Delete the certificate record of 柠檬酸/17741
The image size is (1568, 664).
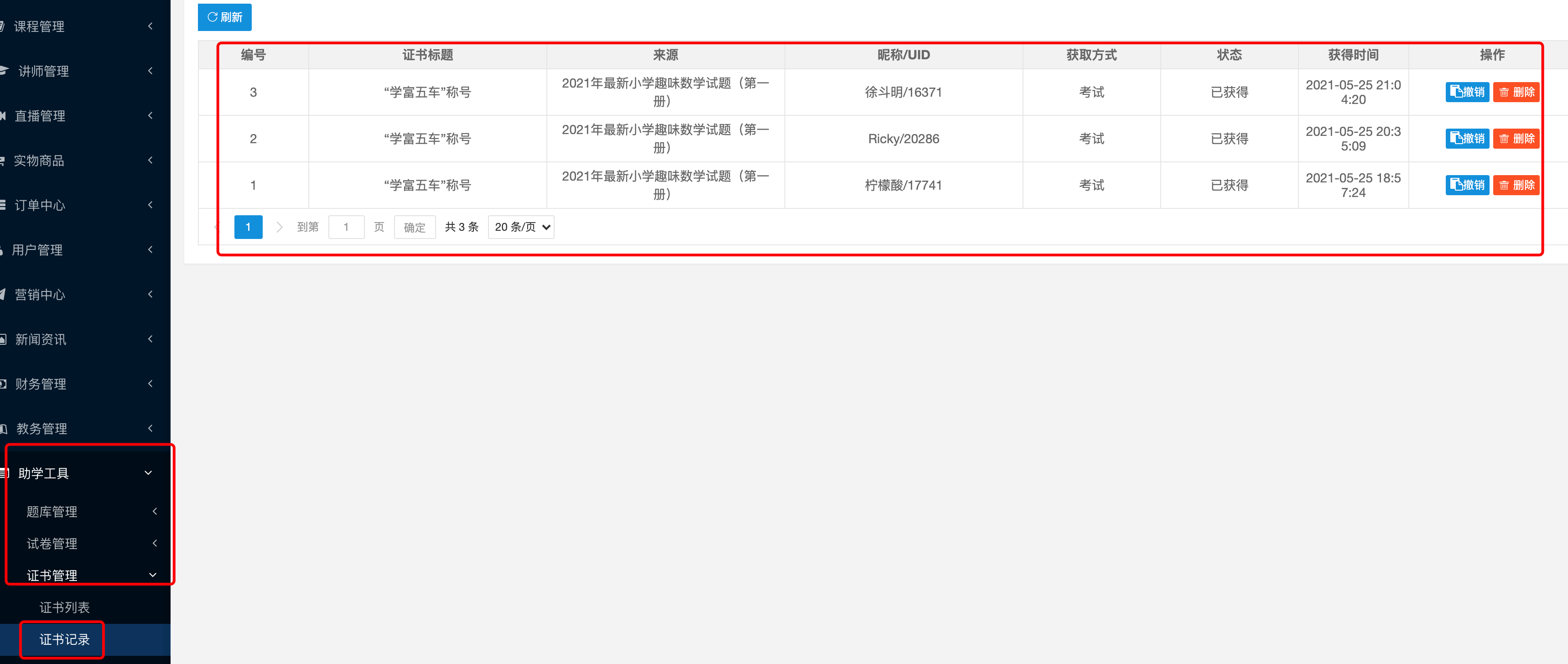point(1516,185)
